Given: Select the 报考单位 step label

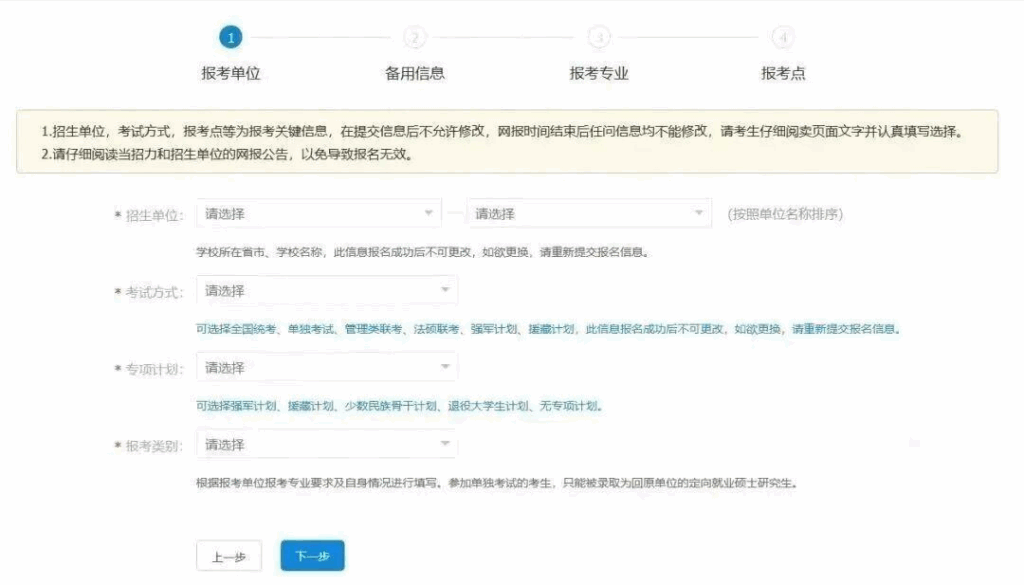Looking at the screenshot, I should coord(231,73).
